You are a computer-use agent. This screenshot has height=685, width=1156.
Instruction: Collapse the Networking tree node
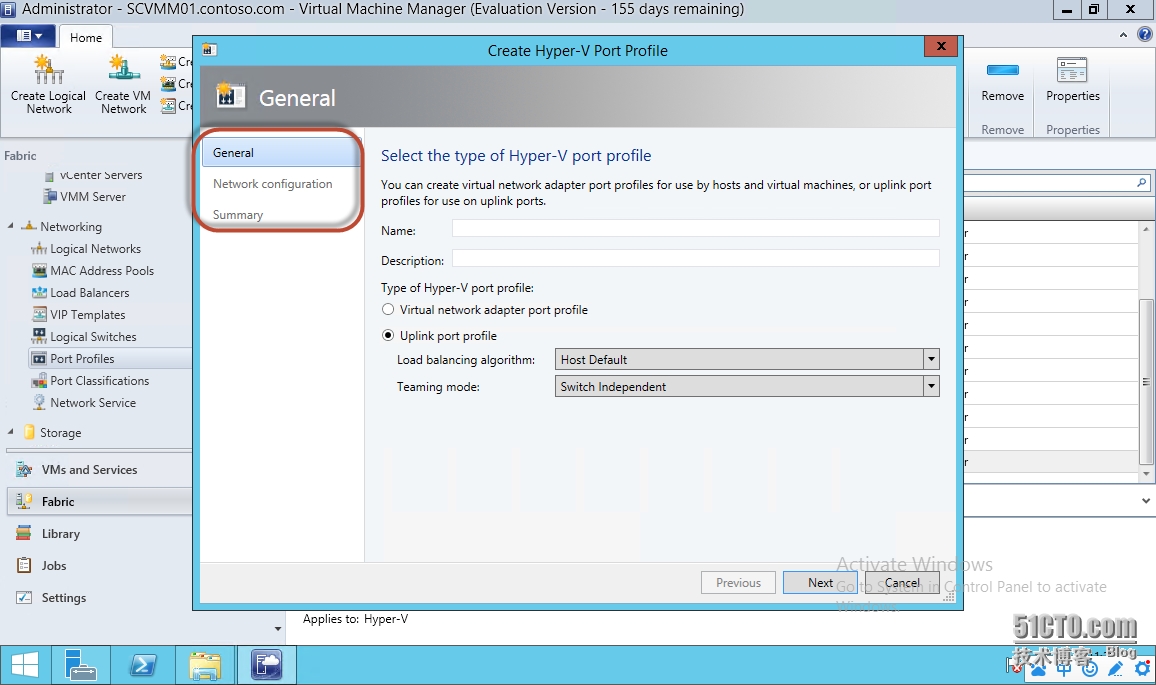click(x=10, y=226)
